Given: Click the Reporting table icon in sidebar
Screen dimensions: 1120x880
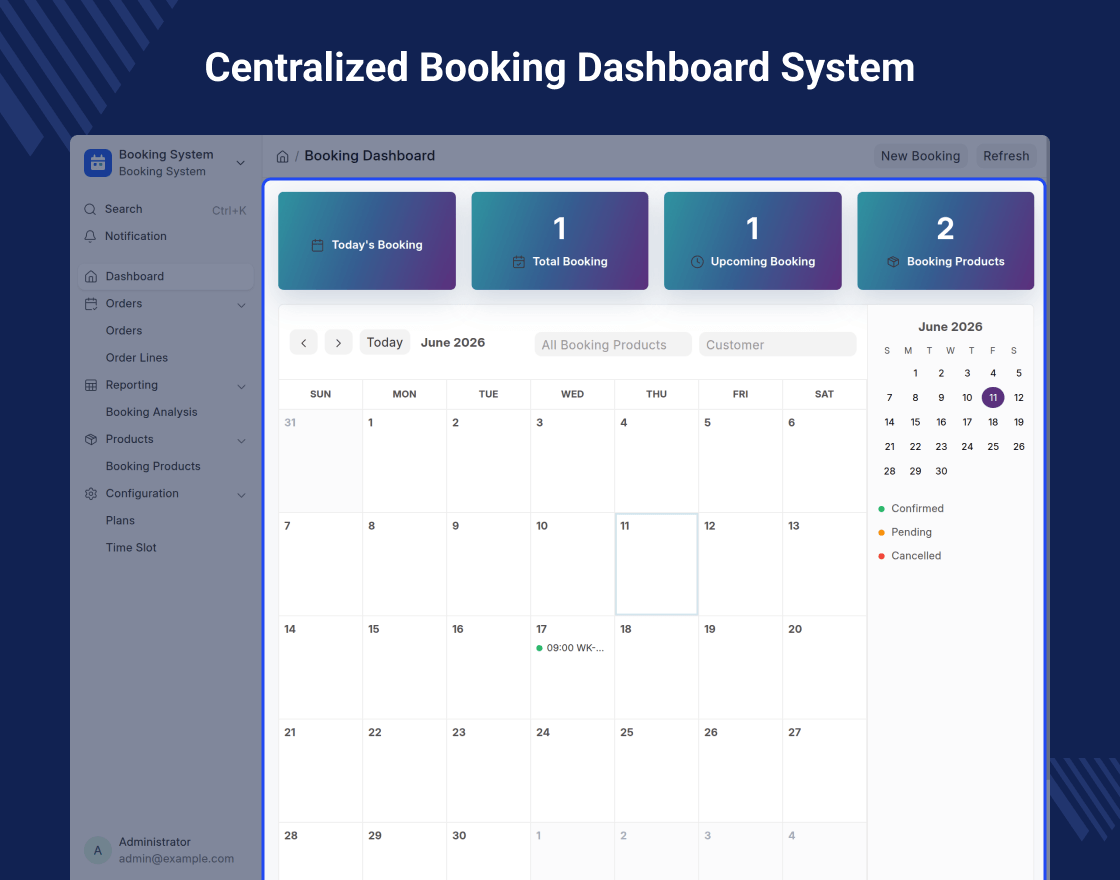Looking at the screenshot, I should [91, 385].
